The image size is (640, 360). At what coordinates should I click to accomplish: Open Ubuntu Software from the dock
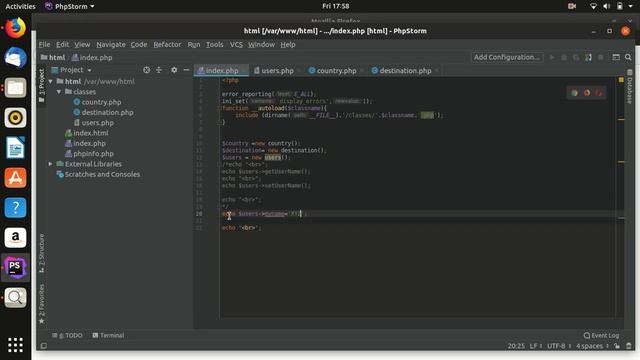(x=16, y=178)
